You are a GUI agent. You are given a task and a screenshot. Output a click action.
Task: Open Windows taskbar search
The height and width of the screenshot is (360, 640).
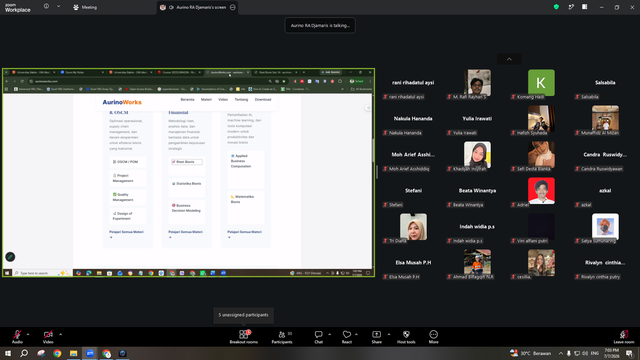pos(24,353)
